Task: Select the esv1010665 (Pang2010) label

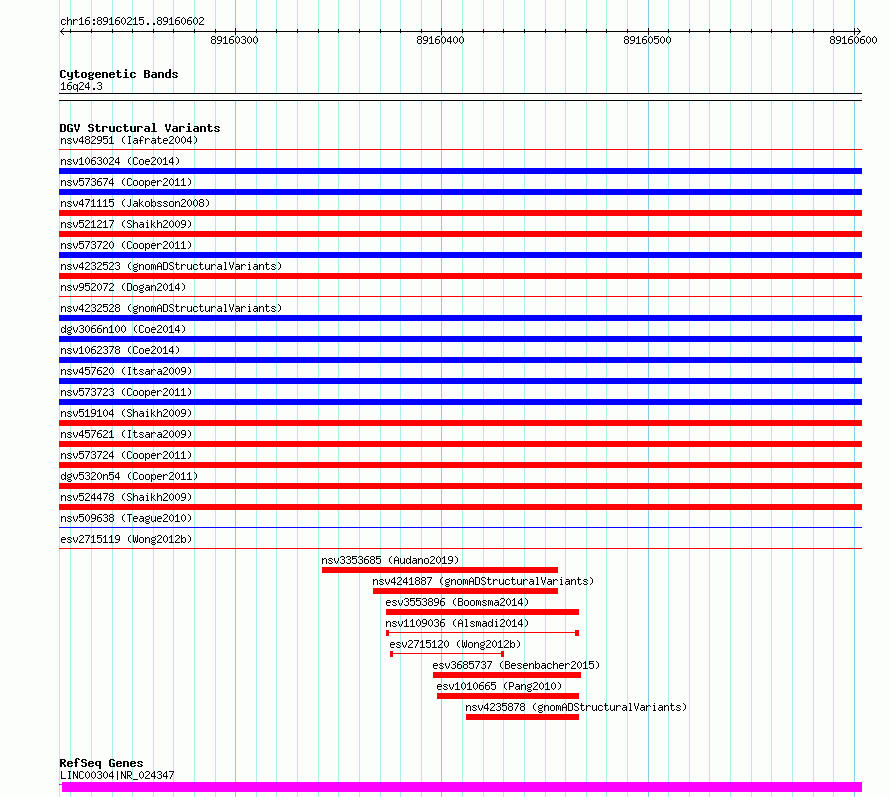Action: pos(499,686)
